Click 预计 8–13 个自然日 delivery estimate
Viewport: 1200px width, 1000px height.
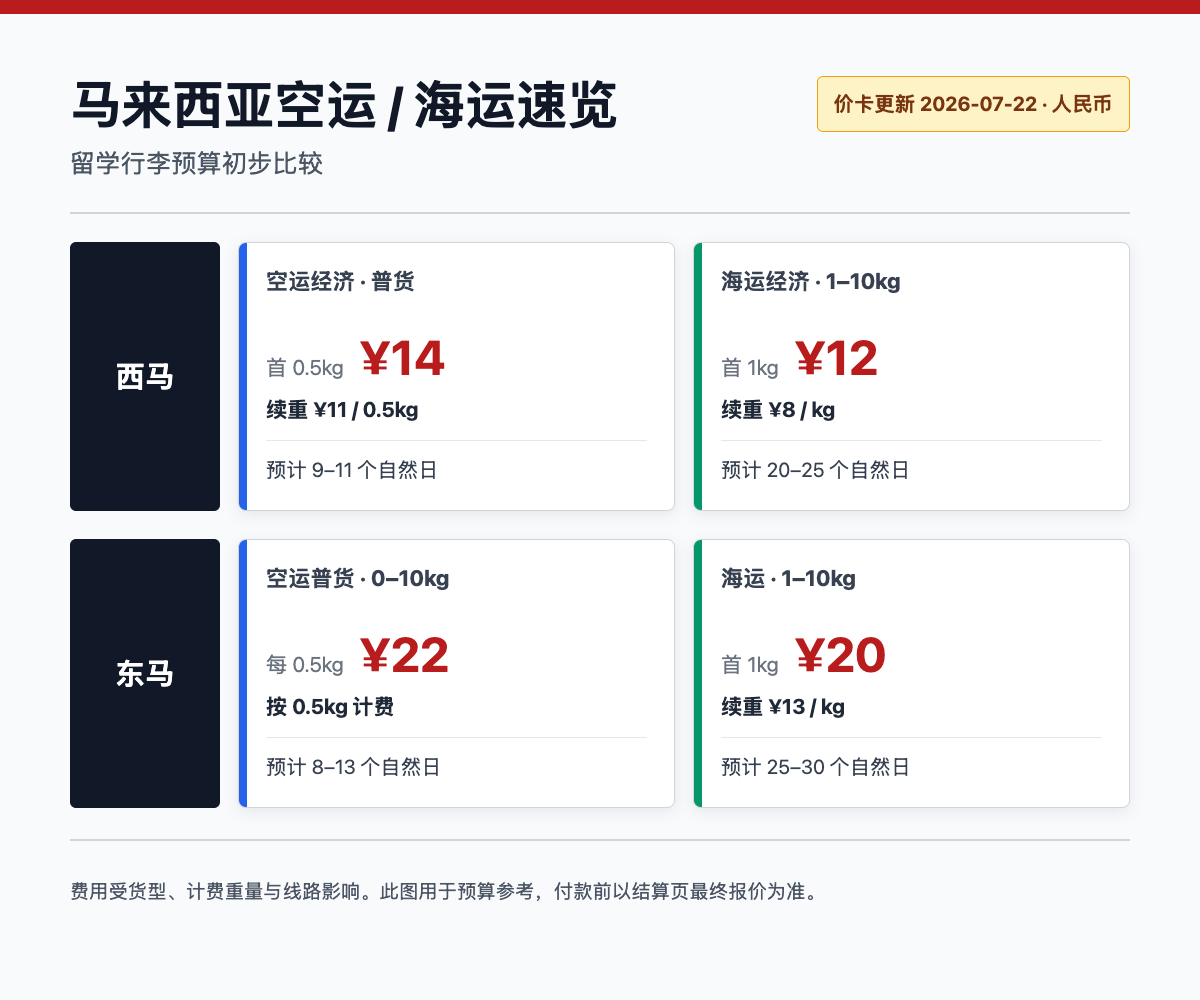click(x=353, y=767)
